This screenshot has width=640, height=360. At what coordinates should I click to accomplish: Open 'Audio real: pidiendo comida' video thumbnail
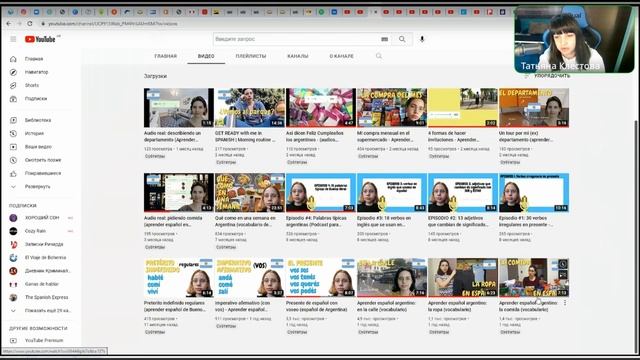point(179,193)
